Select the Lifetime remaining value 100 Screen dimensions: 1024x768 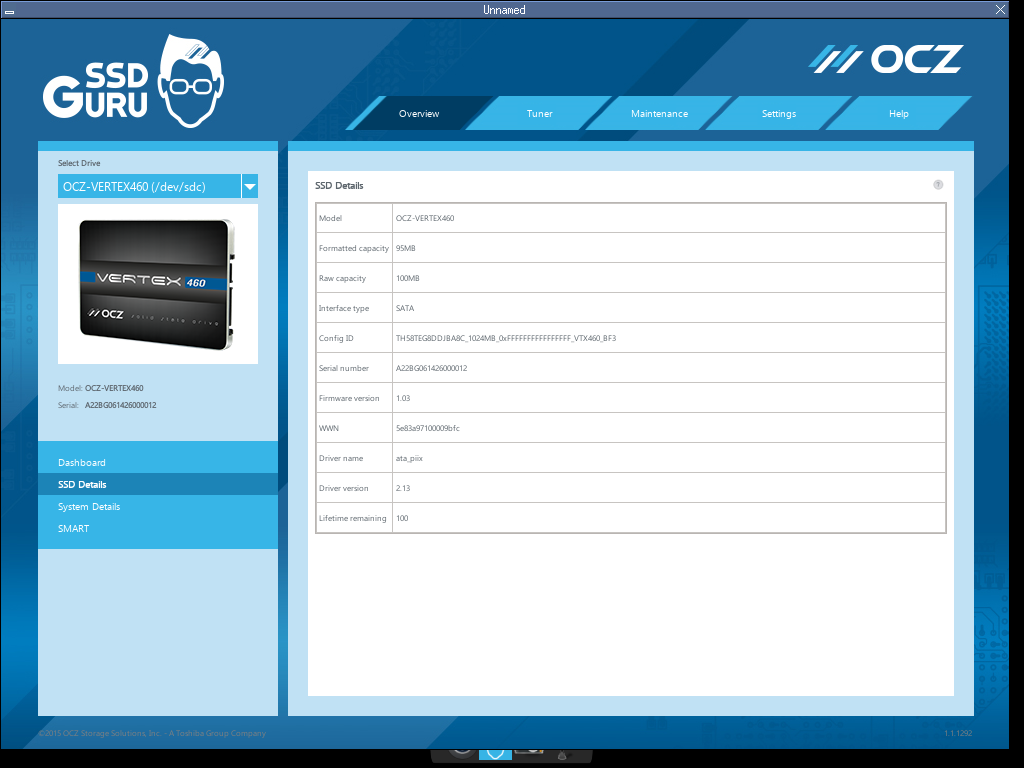[x=402, y=519]
